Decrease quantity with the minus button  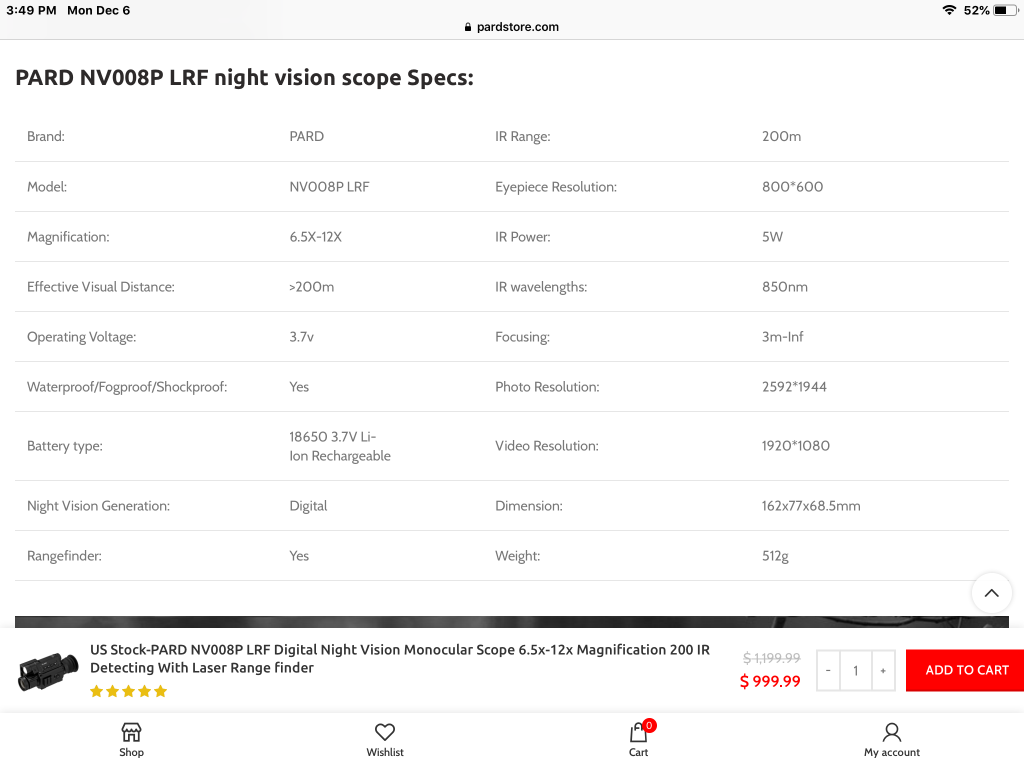click(828, 670)
